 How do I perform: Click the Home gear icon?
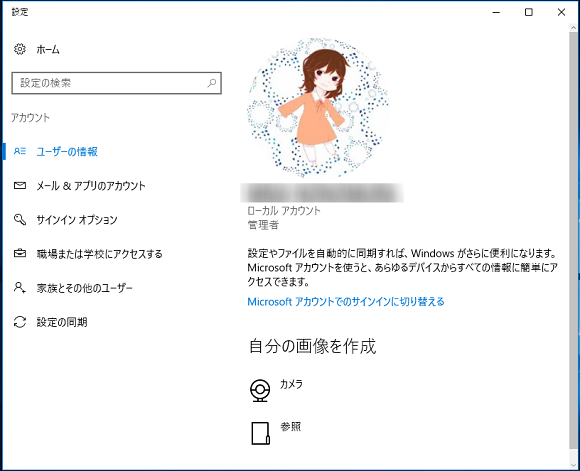click(x=20, y=49)
